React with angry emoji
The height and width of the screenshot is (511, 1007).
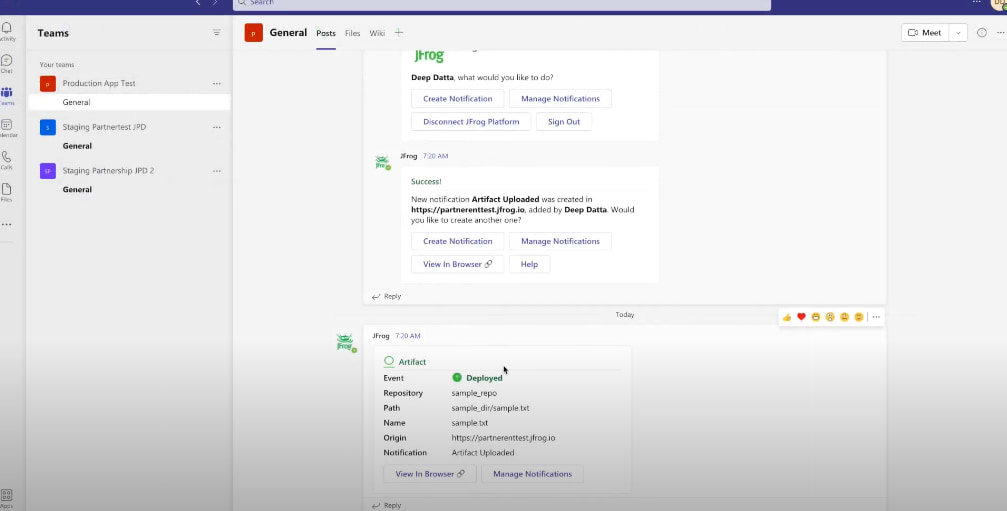pos(859,317)
